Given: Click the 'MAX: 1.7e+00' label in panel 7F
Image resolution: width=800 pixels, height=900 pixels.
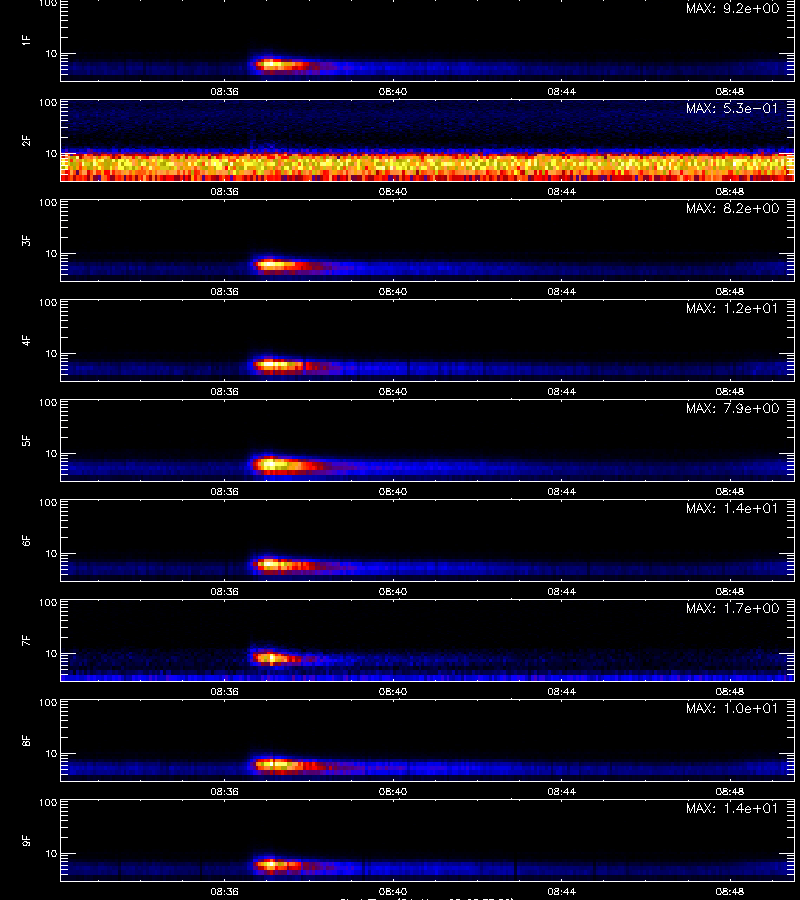Looking at the screenshot, I should 732,608.
